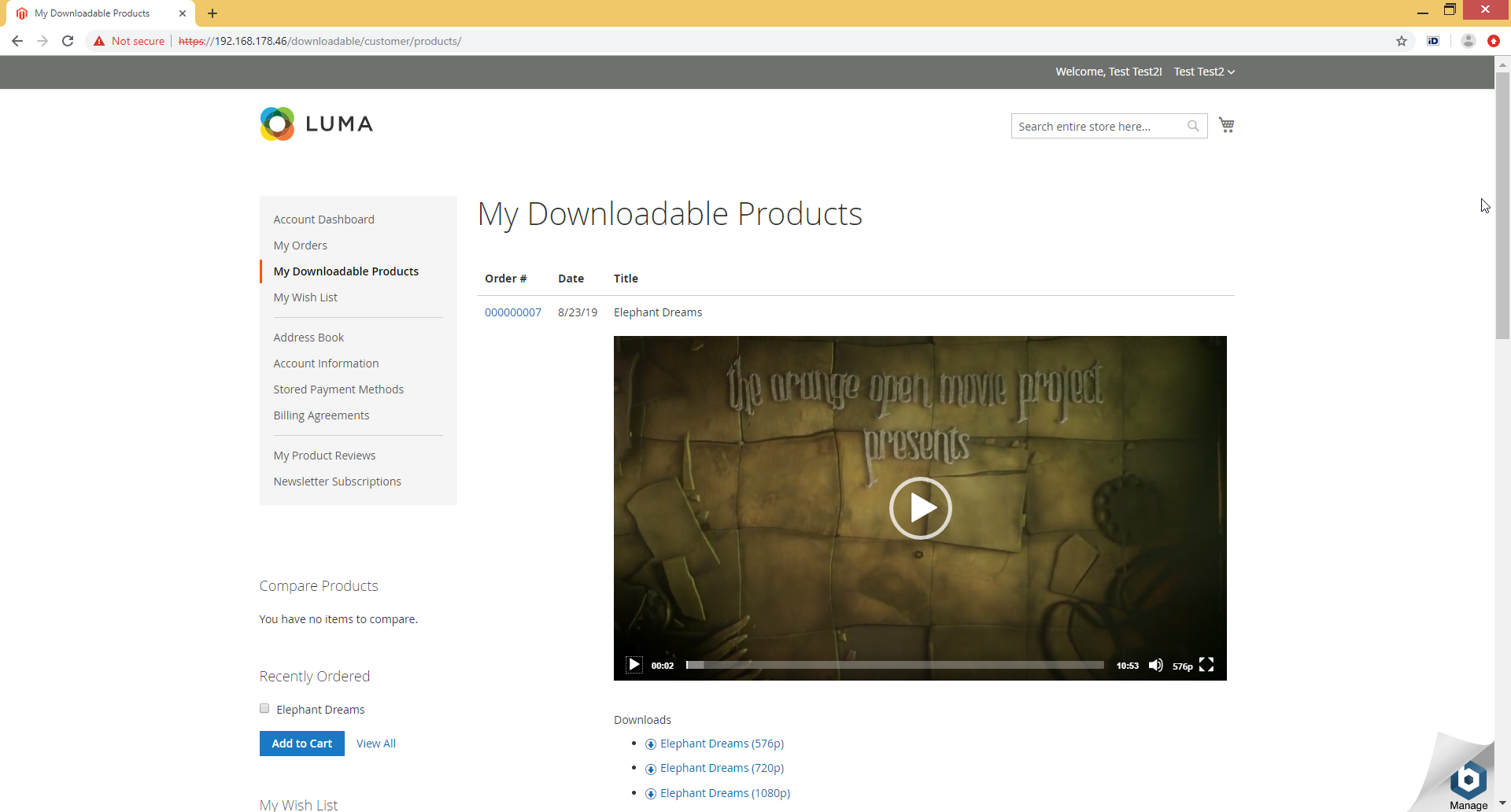Open order 000000007 link
The height and width of the screenshot is (812, 1511).
coord(512,312)
